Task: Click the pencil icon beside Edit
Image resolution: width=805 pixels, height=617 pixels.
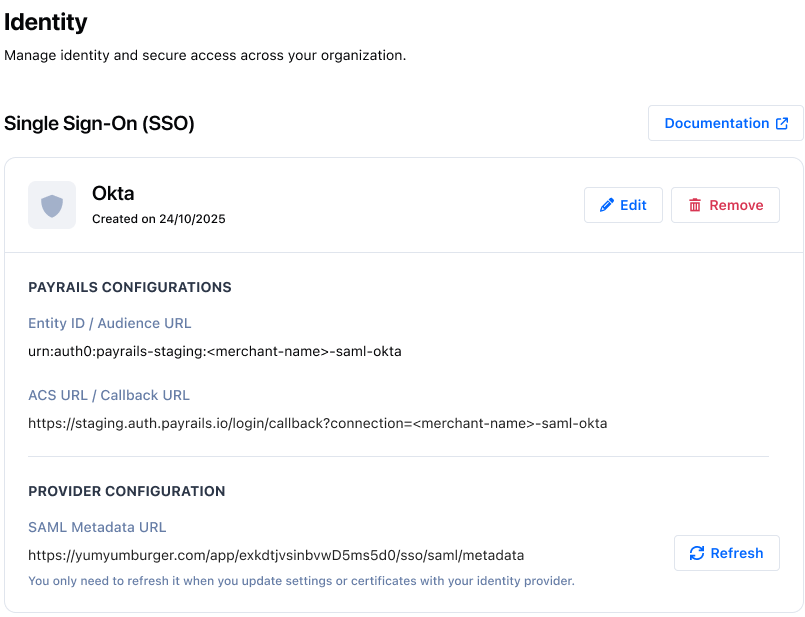Action: click(607, 205)
